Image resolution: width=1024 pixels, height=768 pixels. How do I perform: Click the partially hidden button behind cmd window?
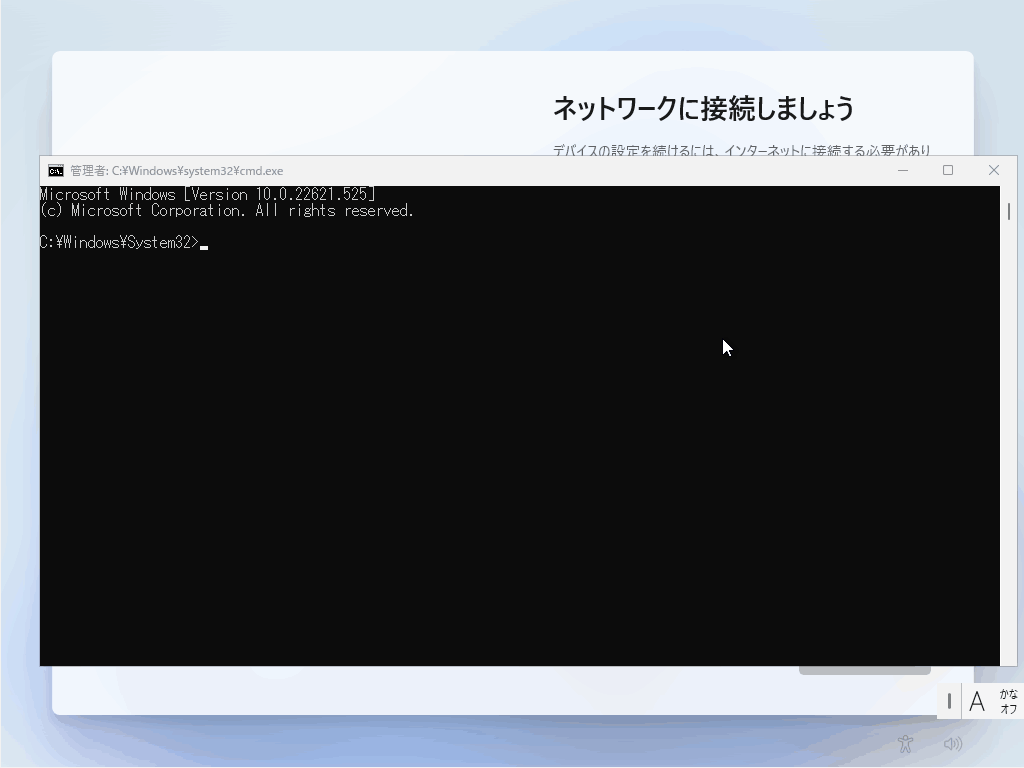tap(865, 671)
